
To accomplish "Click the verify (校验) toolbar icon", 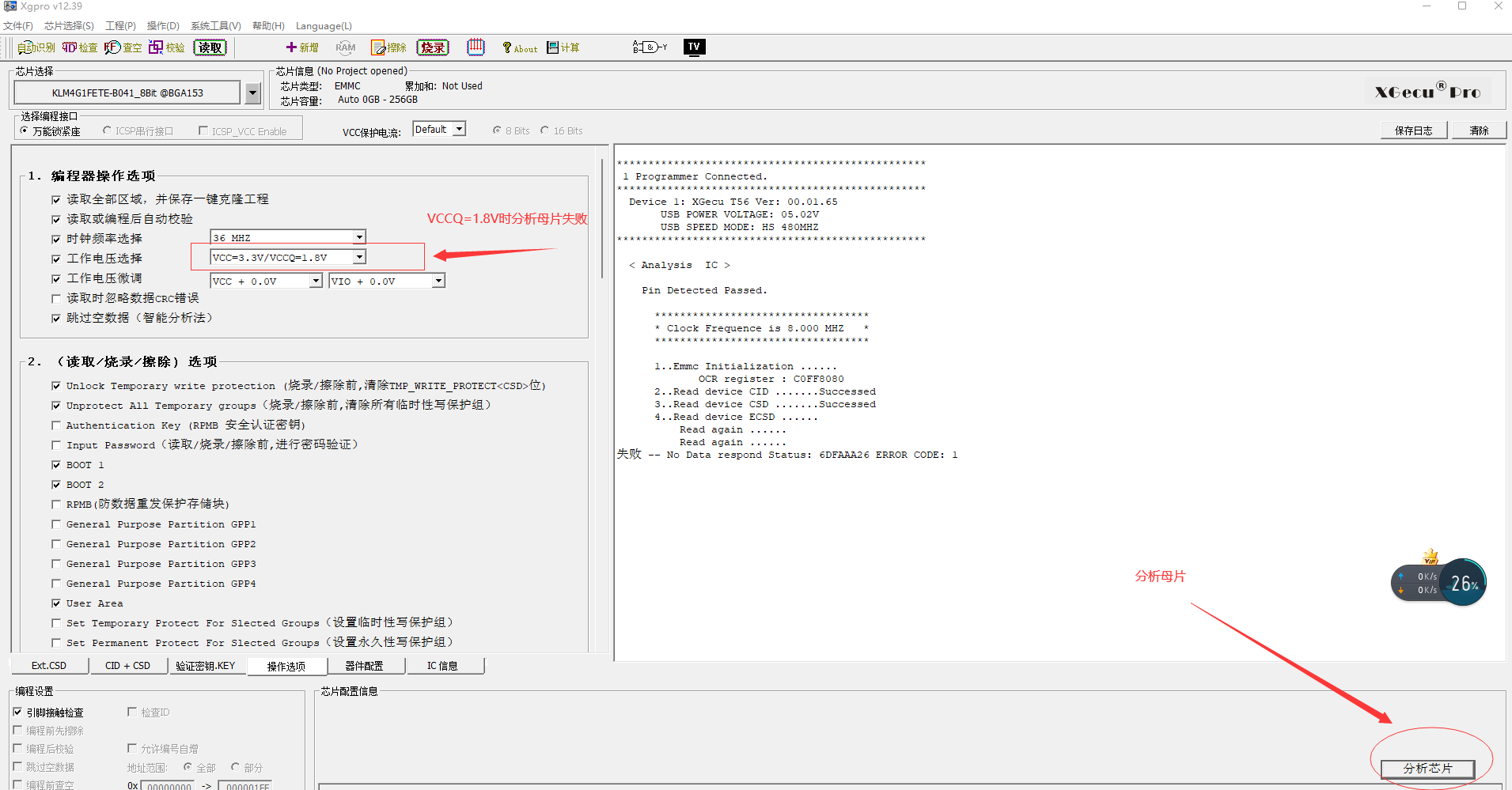I will click(166, 47).
